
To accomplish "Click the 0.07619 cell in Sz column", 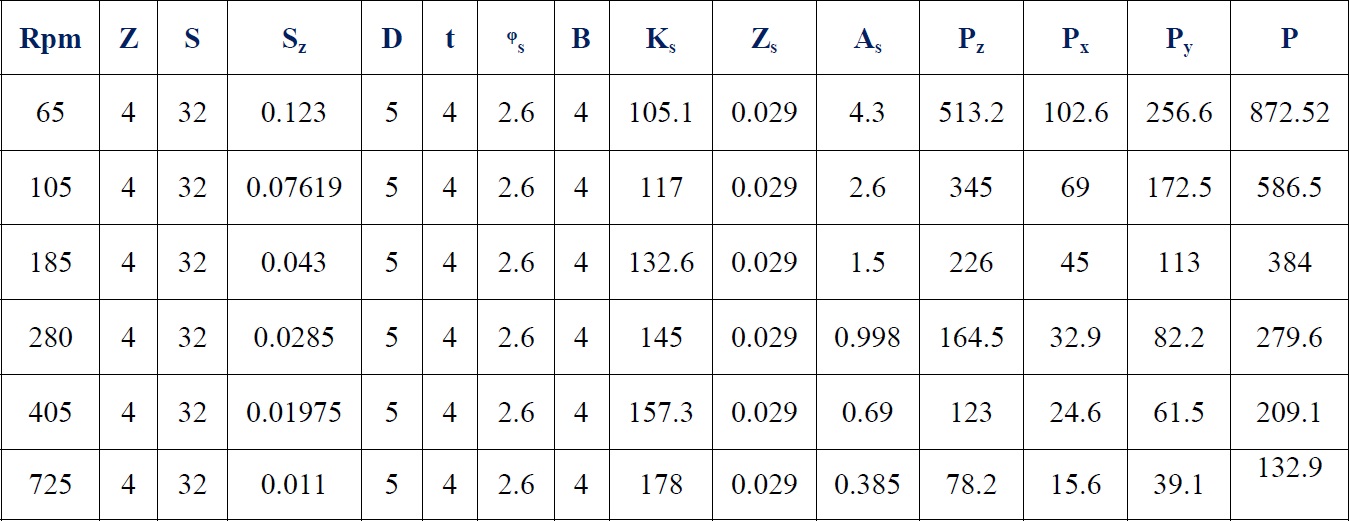I will 294,187.
